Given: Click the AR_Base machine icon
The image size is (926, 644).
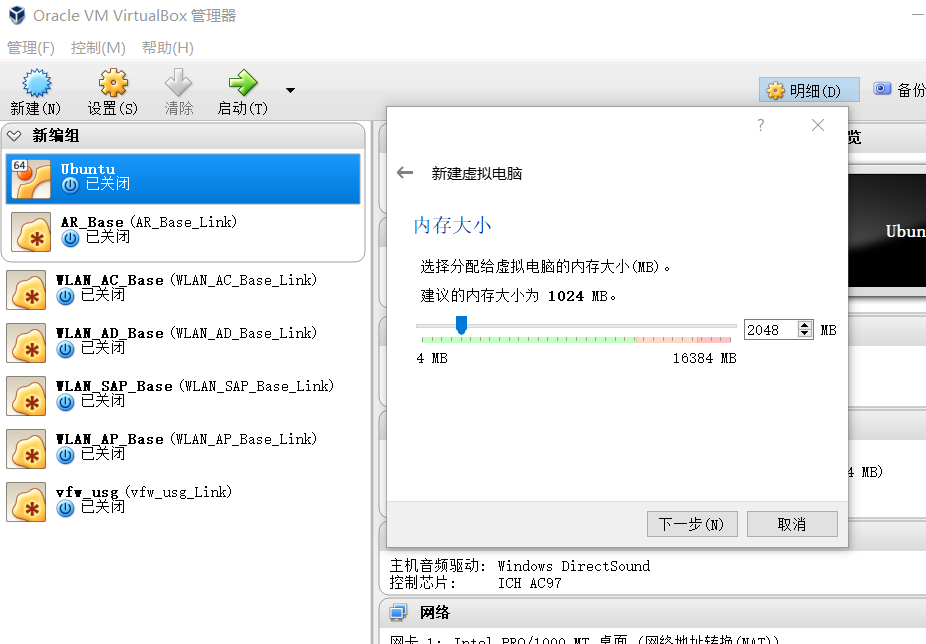Looking at the screenshot, I should pos(31,232).
